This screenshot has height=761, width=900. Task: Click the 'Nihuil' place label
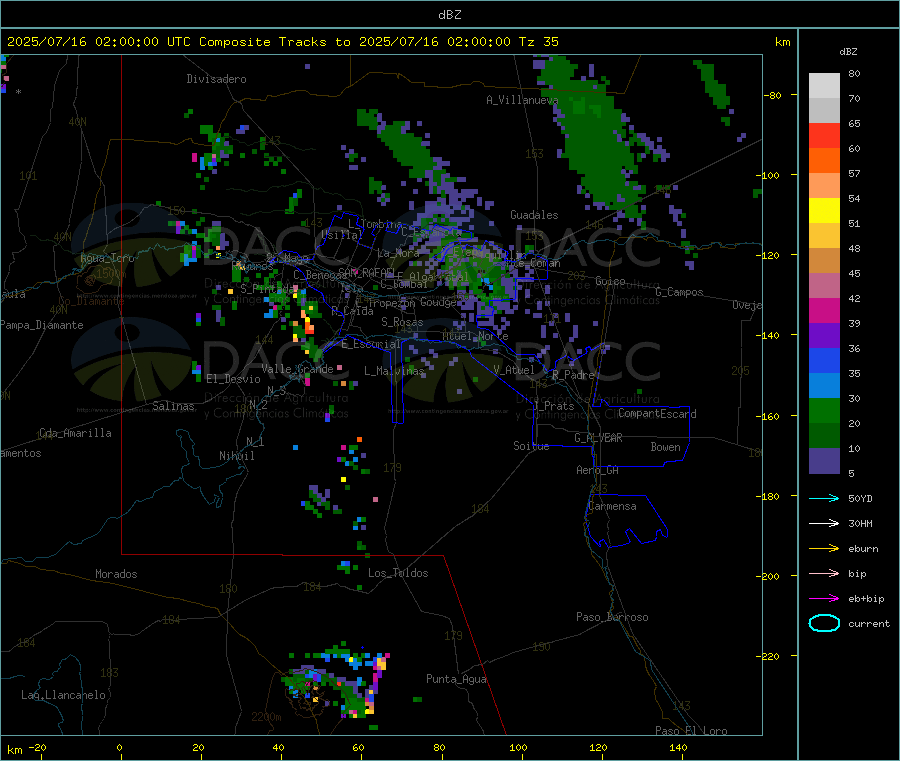(236, 456)
